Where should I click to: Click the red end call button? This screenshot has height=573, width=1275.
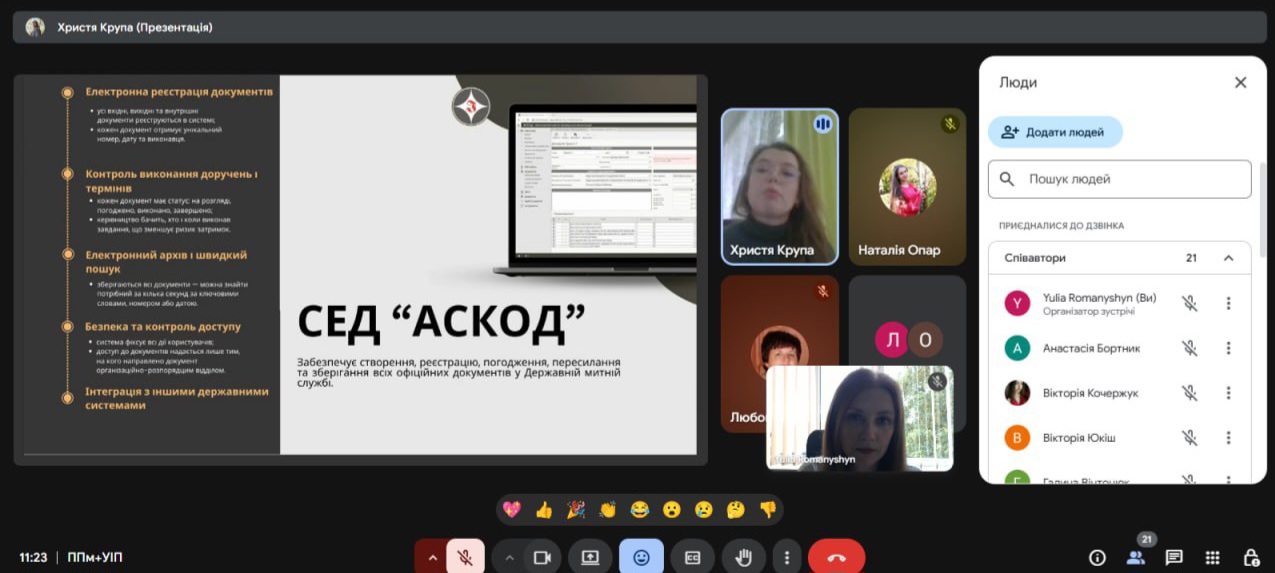[836, 557]
